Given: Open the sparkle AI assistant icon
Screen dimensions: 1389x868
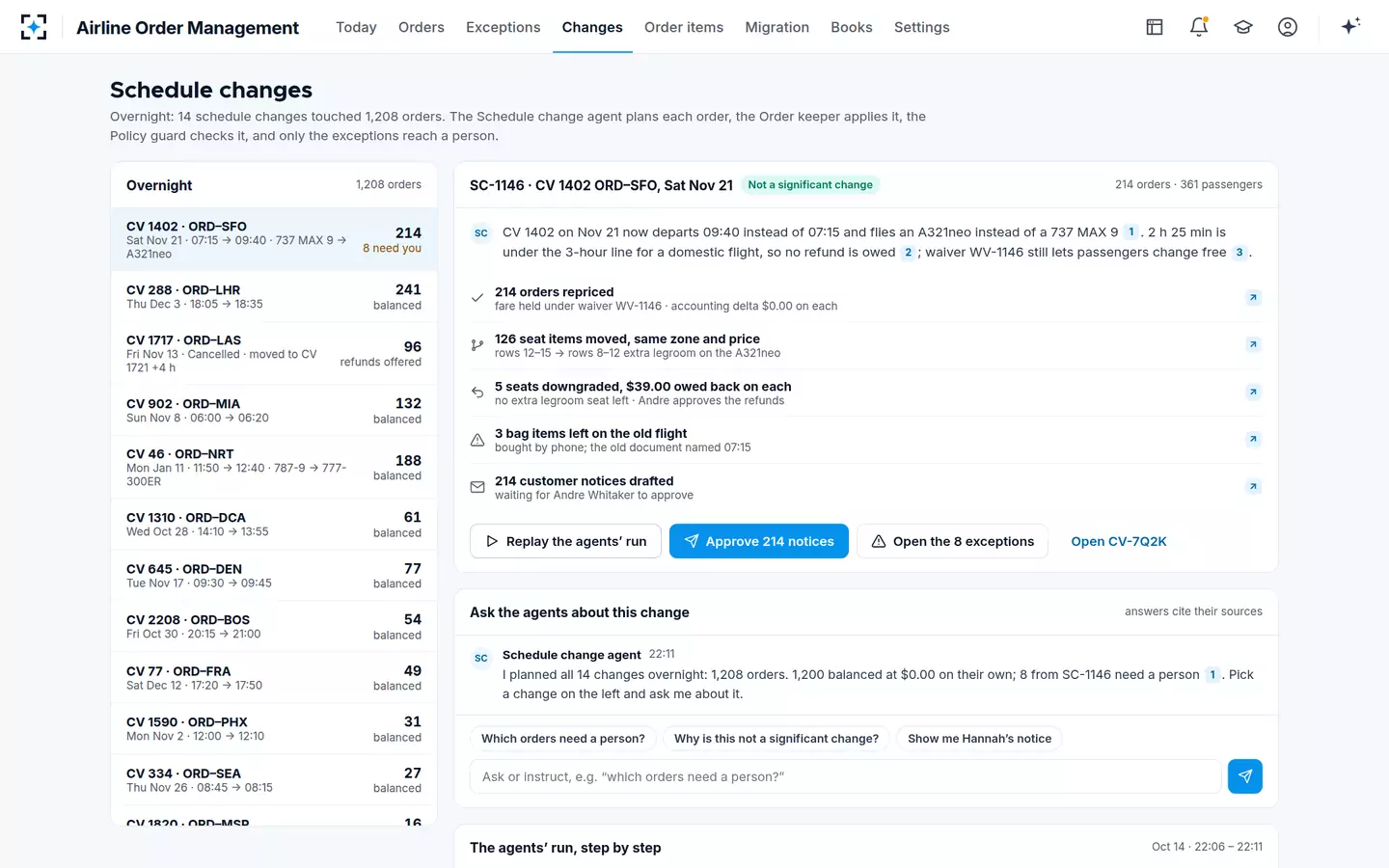Looking at the screenshot, I should point(1350,27).
